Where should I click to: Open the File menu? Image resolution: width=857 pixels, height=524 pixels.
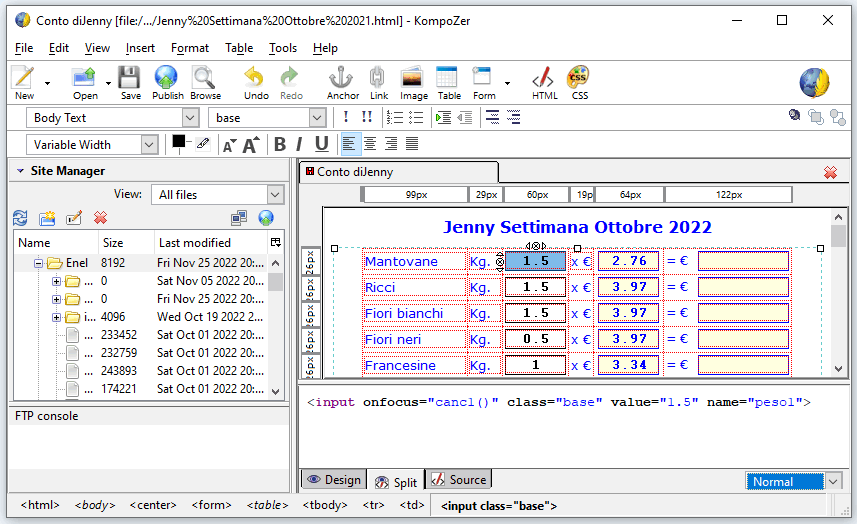click(x=24, y=48)
